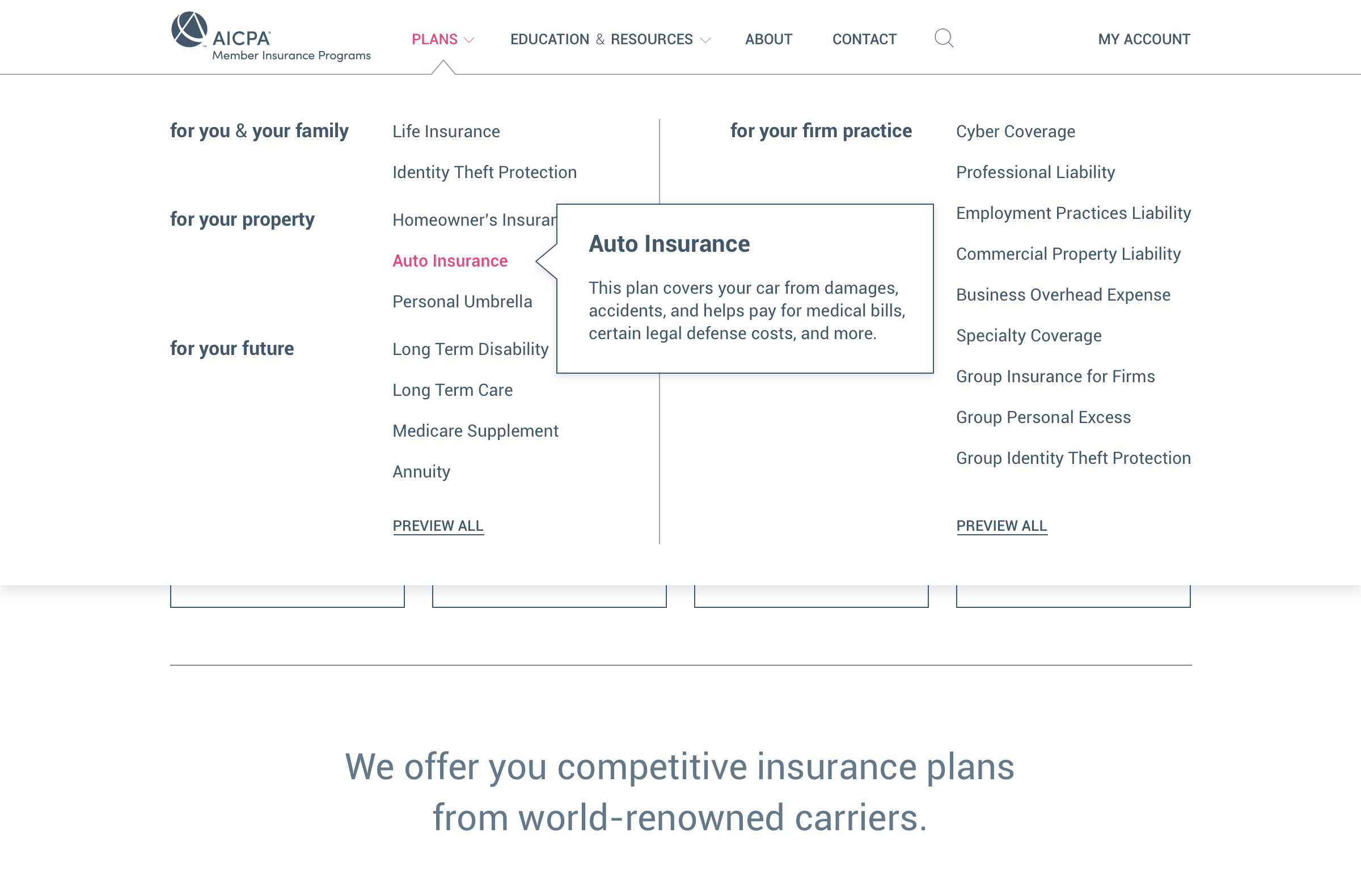Viewport: 1361px width, 896px height.
Task: Open Identity Theft Protection plan
Action: pyautogui.click(x=484, y=172)
